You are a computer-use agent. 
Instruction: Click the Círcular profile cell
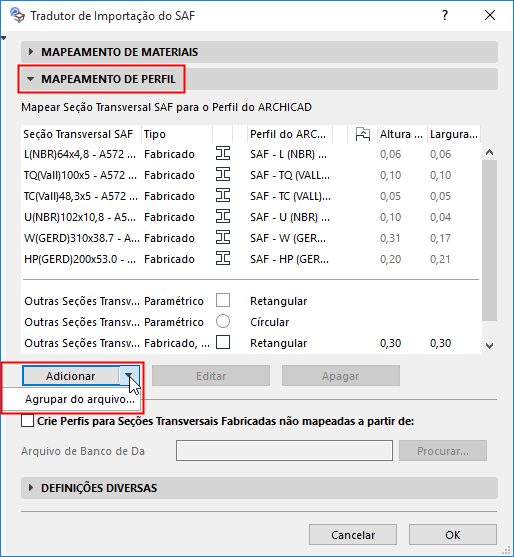[x=270, y=322]
